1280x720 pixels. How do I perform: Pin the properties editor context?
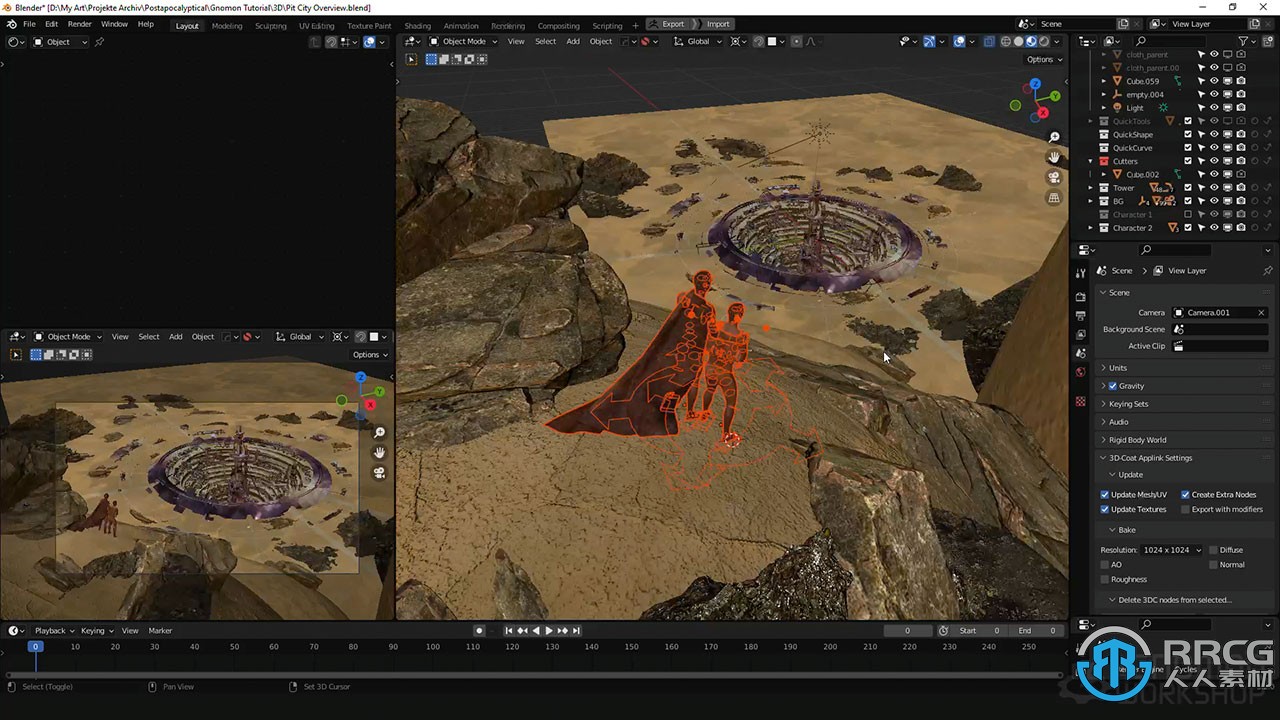coord(1267,271)
